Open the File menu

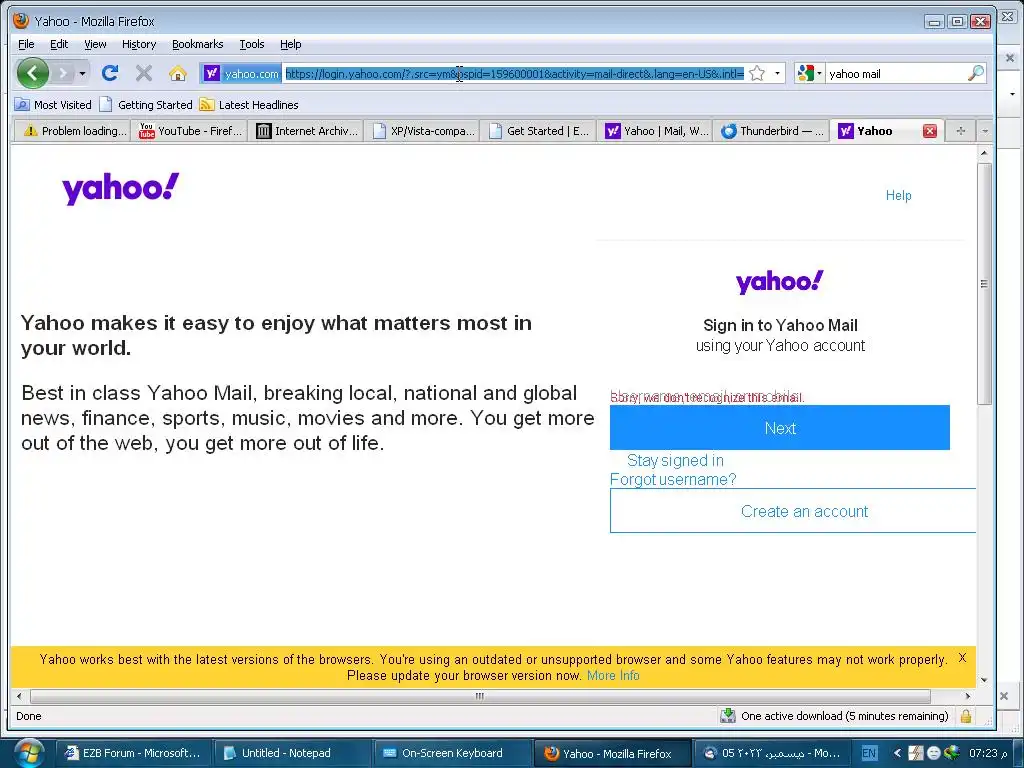26,44
